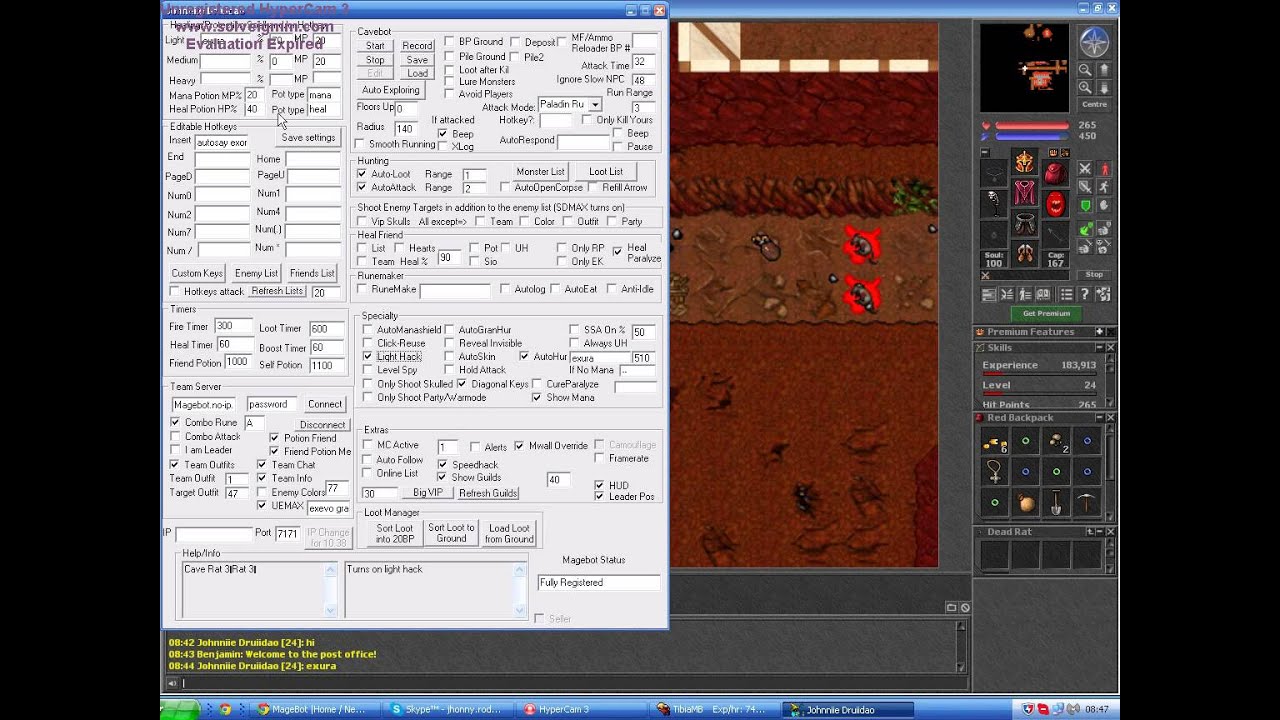Open the Attack Mode dropdown

tap(595, 104)
